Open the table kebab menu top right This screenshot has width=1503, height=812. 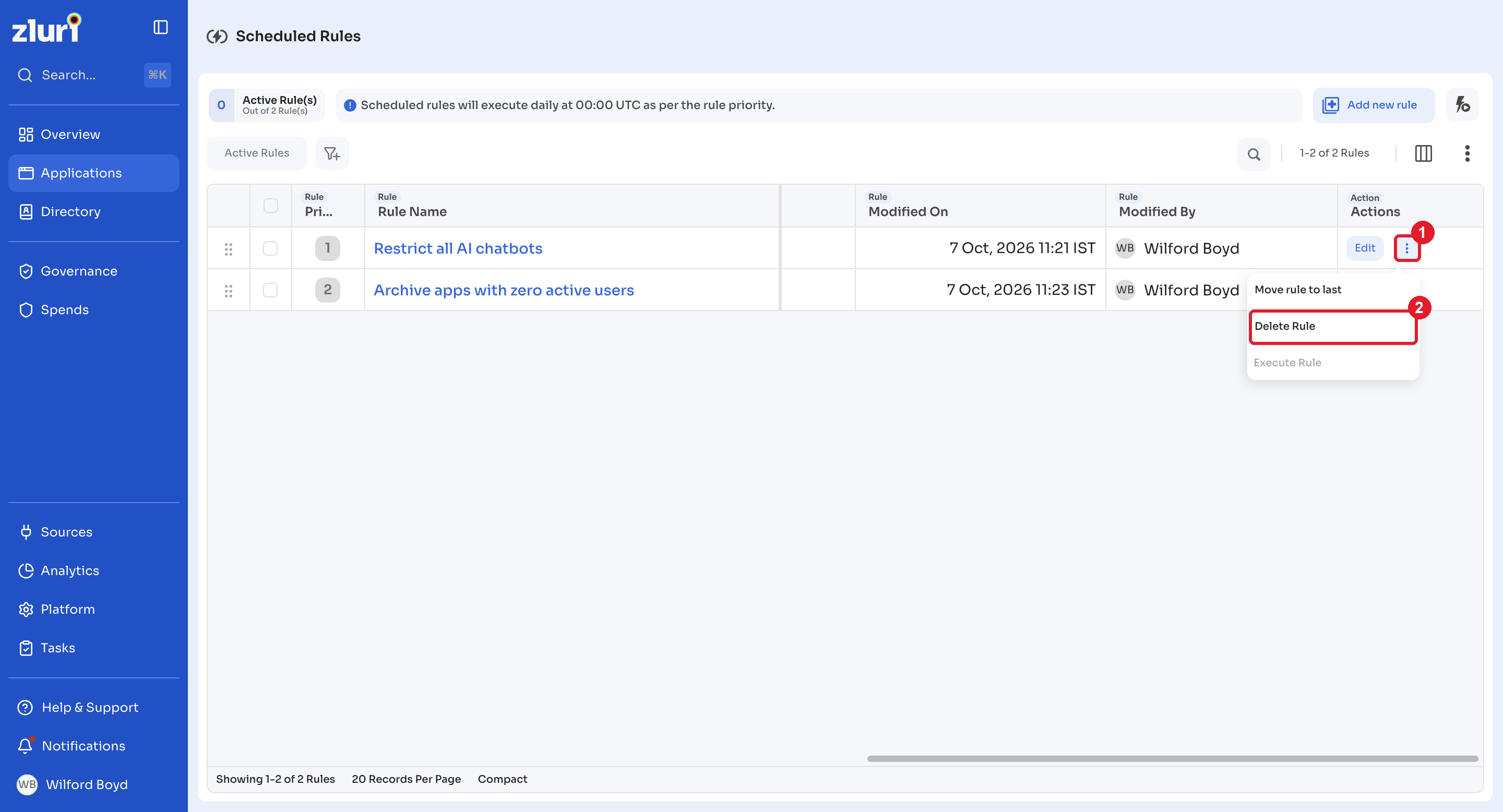click(1467, 153)
